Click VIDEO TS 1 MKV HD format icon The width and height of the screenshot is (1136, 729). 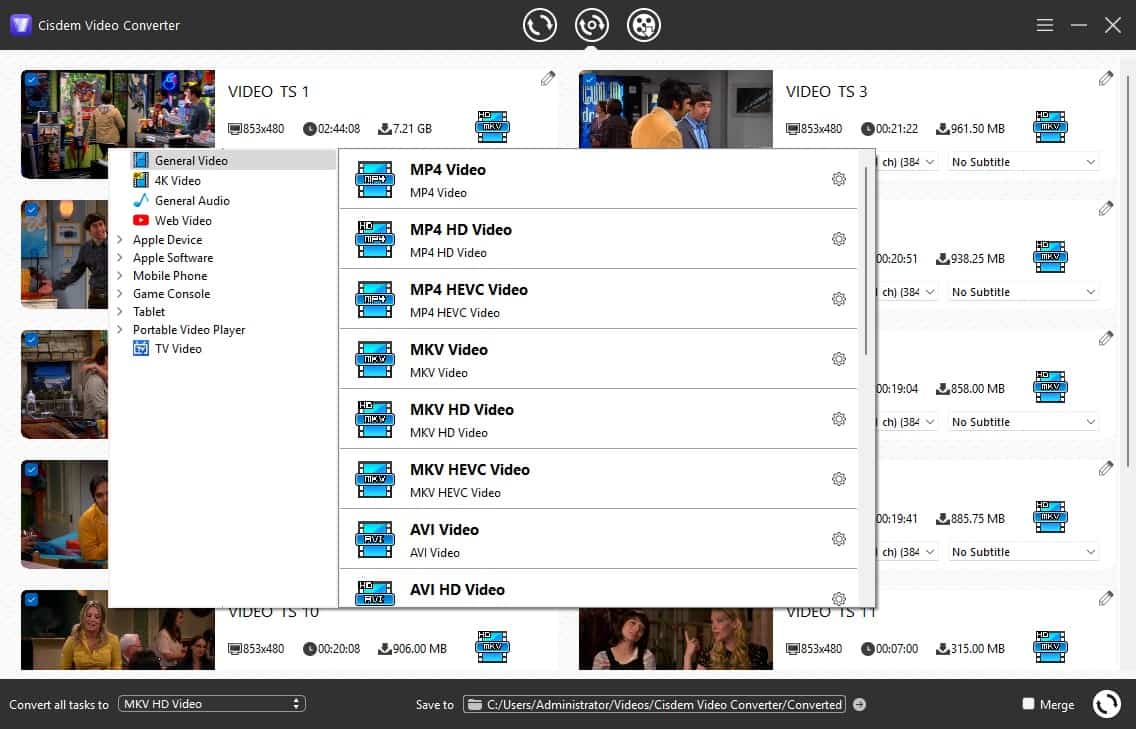coord(493,127)
